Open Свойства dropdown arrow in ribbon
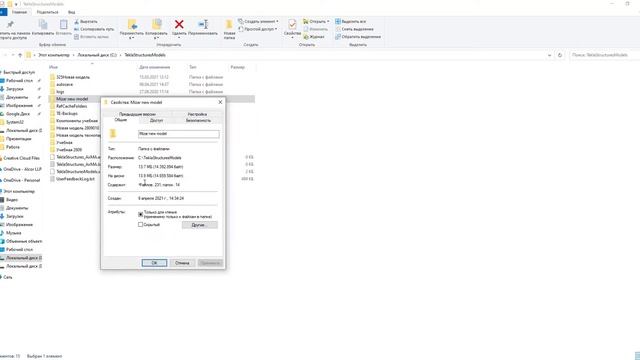Viewport: 640px width, 360px height. [292, 38]
